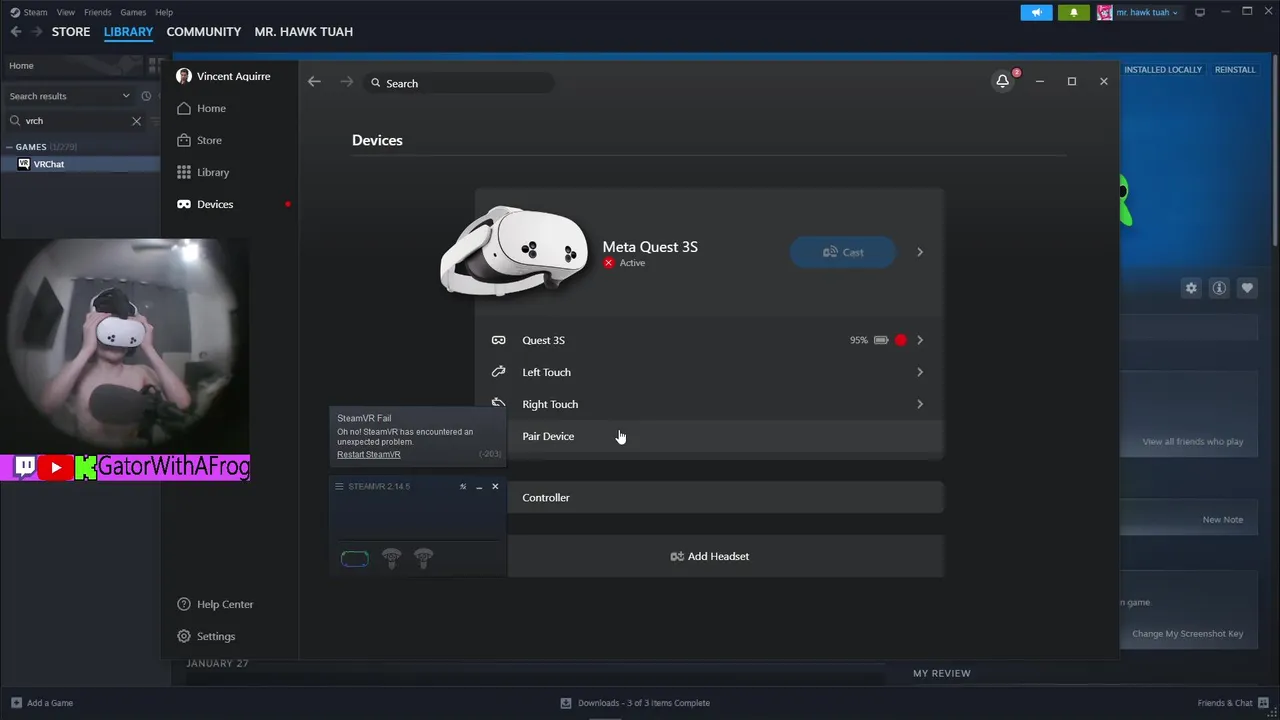Click Pair Device
The width and height of the screenshot is (1280, 720).
coord(548,436)
